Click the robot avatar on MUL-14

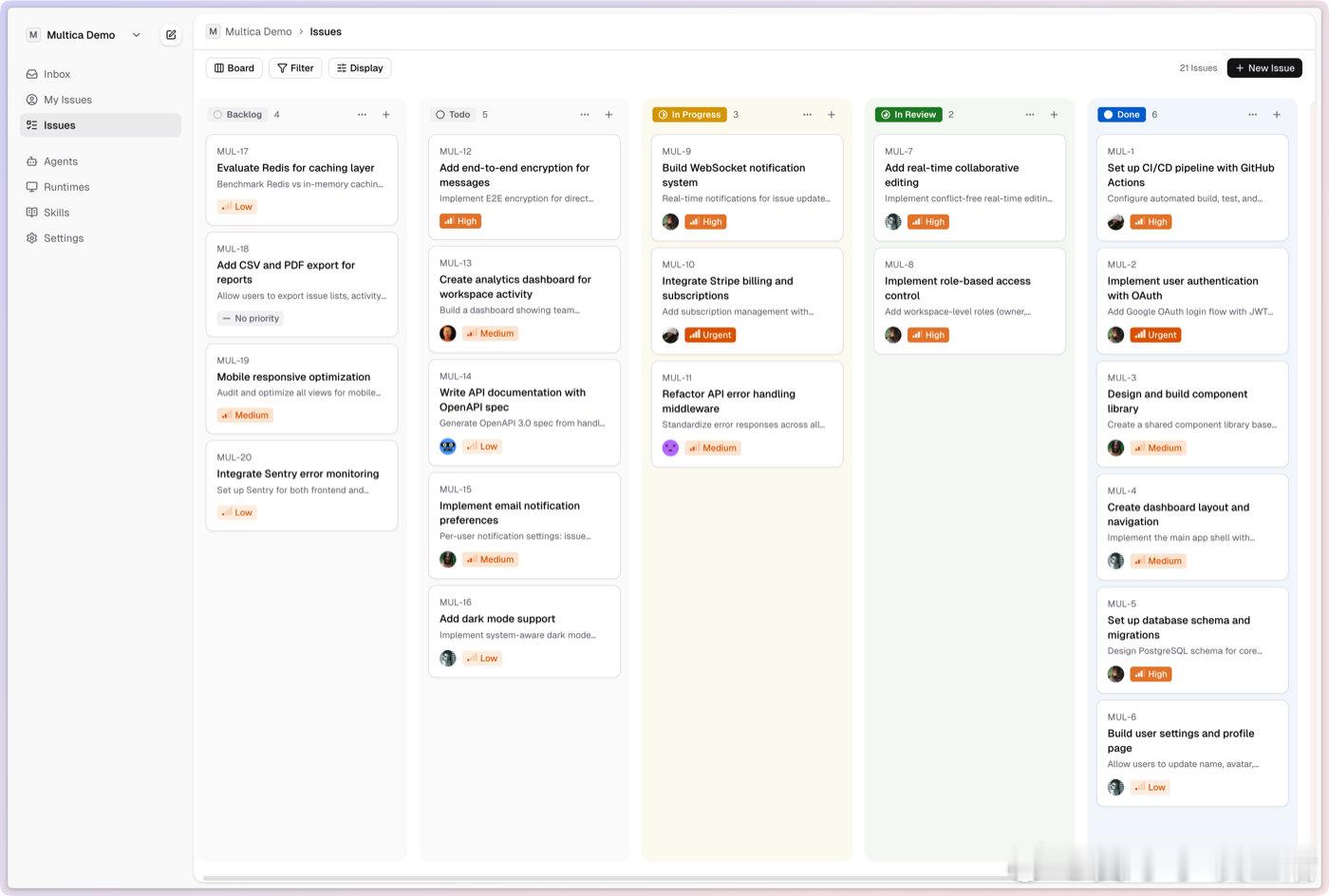448,446
